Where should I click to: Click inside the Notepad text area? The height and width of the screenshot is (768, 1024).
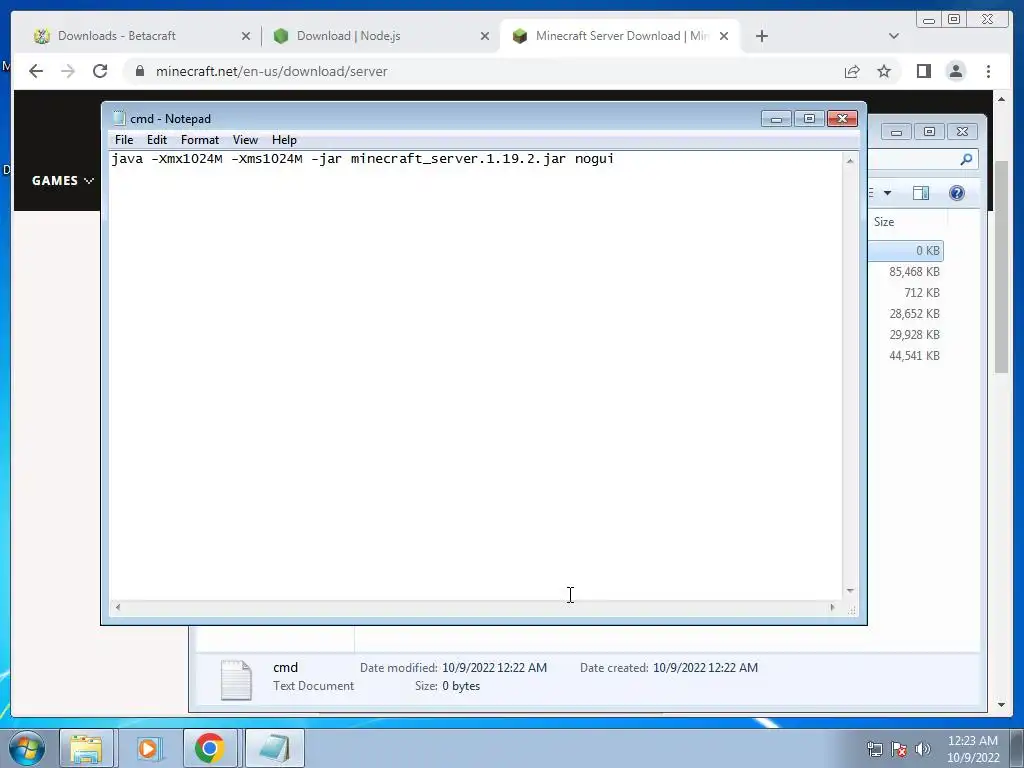coord(475,376)
